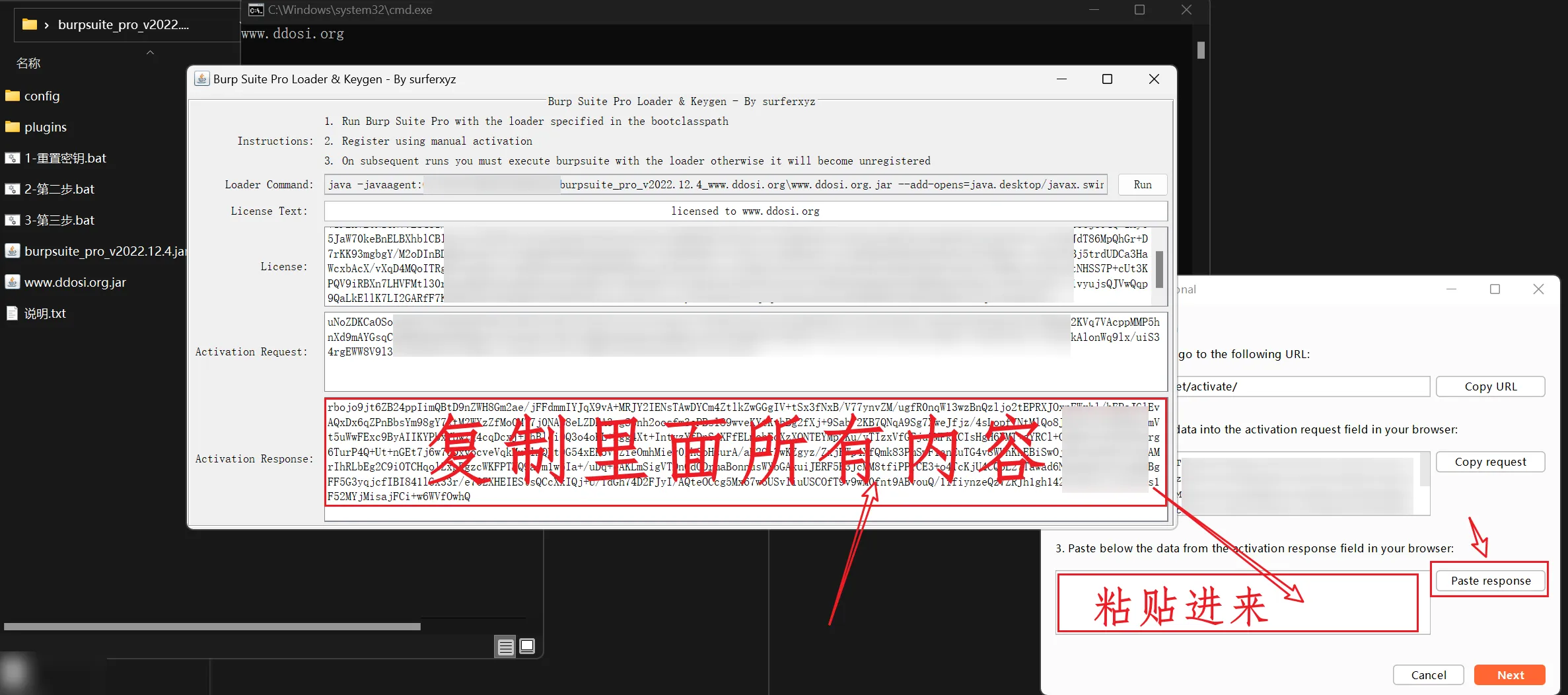Click the sort arrow above 名称 column
This screenshot has height=695, width=1568.
(150, 52)
